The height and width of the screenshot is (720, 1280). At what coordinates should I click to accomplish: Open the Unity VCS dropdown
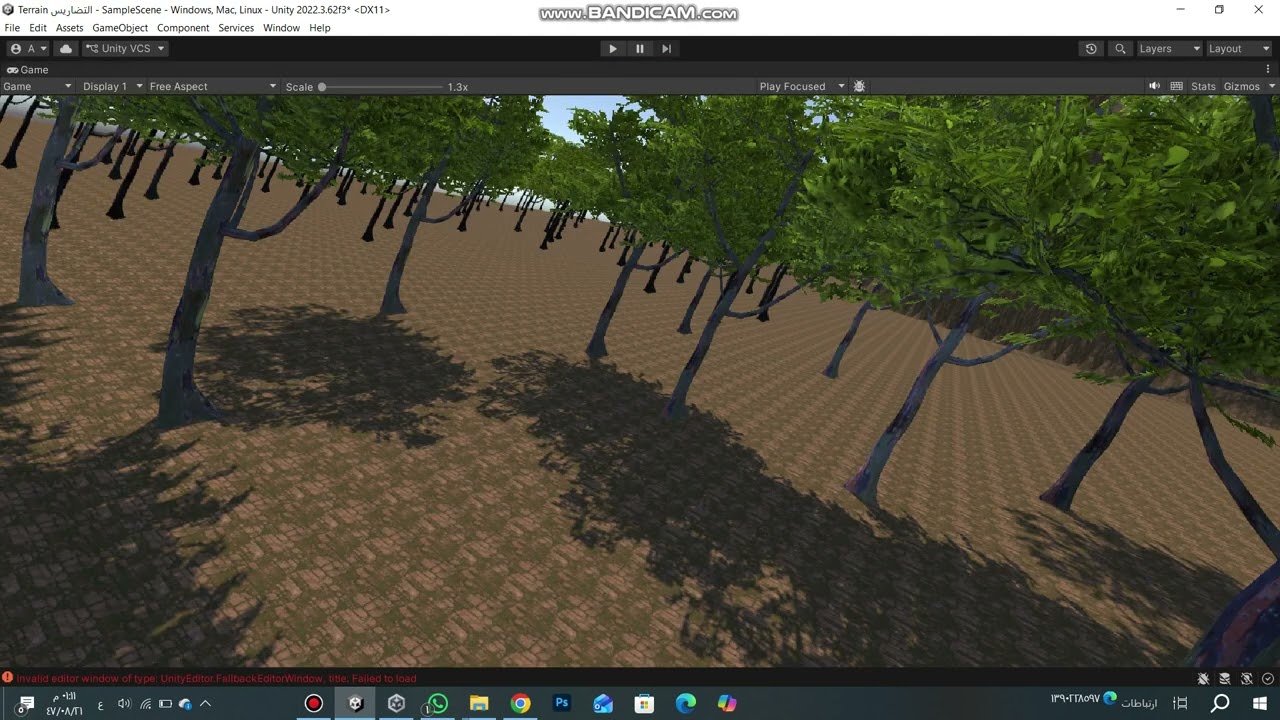[x=124, y=48]
